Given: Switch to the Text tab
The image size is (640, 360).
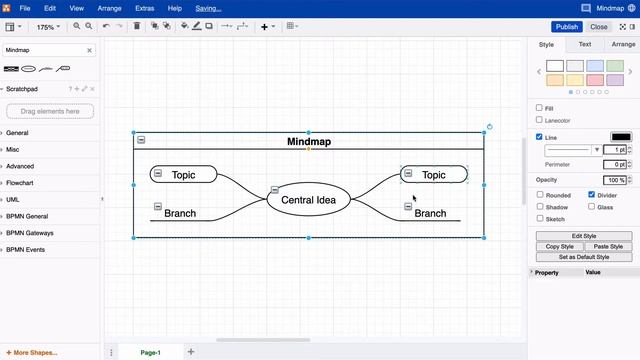Looking at the screenshot, I should (584, 44).
